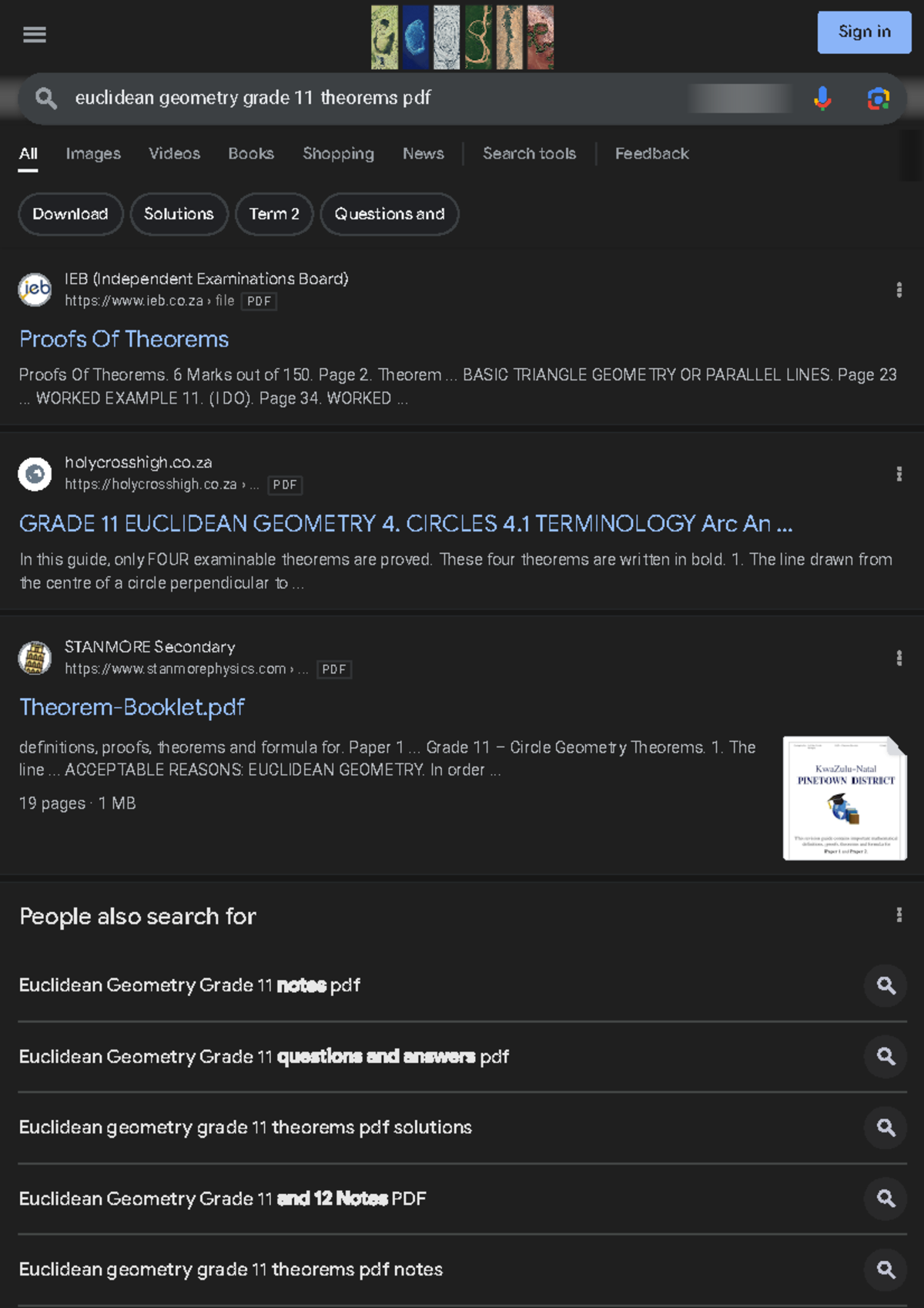This screenshot has width=924, height=1308.
Task: Open more options for holycrosshigh result
Action: (x=899, y=475)
